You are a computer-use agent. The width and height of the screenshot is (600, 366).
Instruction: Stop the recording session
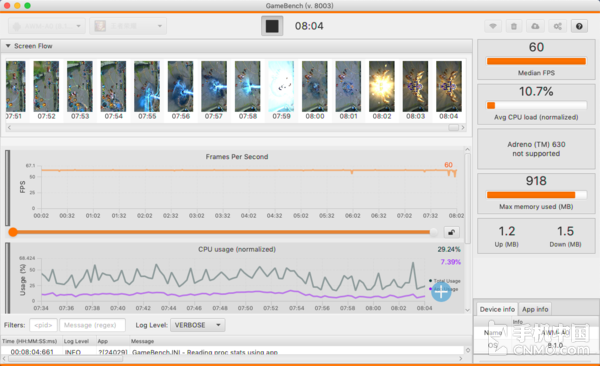tap(272, 26)
